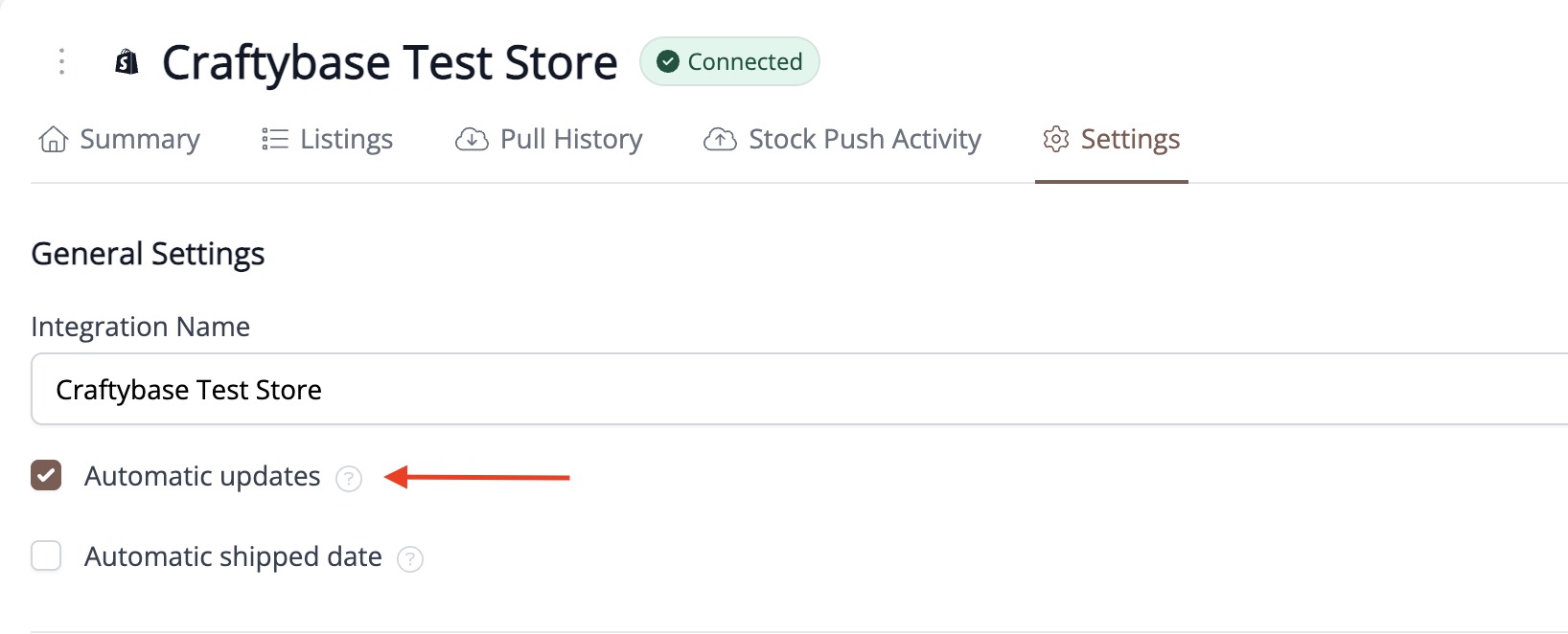Screen dimensions: 1568x634
Task: Click the Automatic updates label text
Action: [x=202, y=476]
